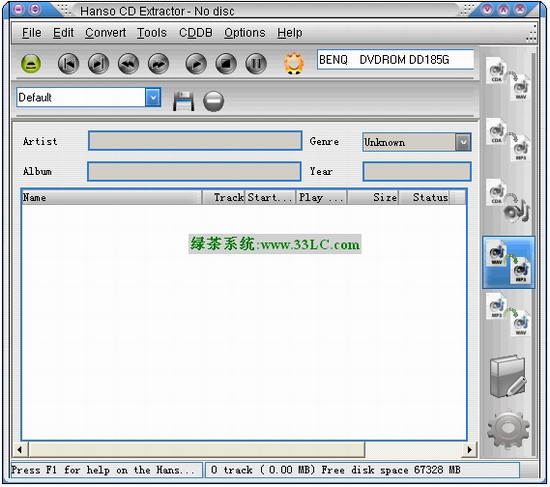
Task: Click the Album text field
Action: click(194, 171)
